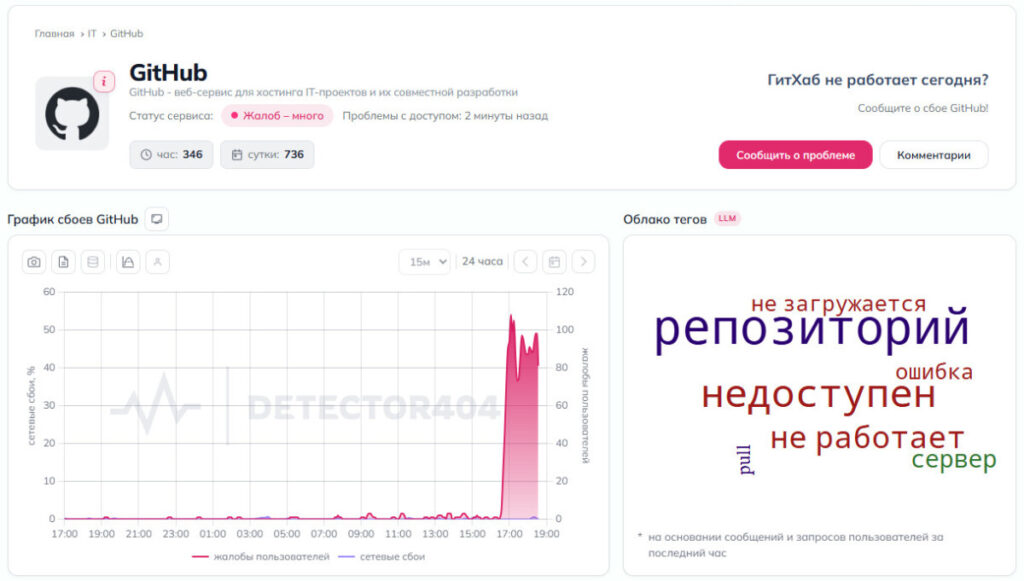
Task: Click the pink info badge on GitHub logo
Action: [x=104, y=82]
